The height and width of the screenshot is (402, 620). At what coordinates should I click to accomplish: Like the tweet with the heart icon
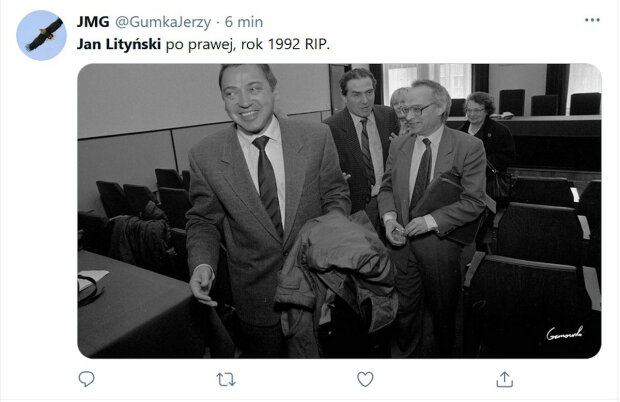(365, 379)
